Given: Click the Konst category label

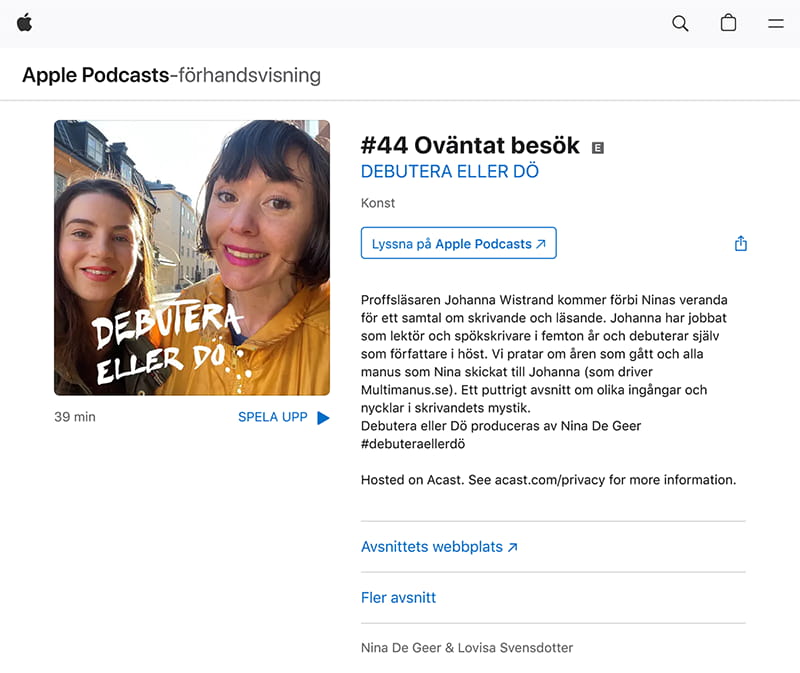Looking at the screenshot, I should pyautogui.click(x=378, y=203).
